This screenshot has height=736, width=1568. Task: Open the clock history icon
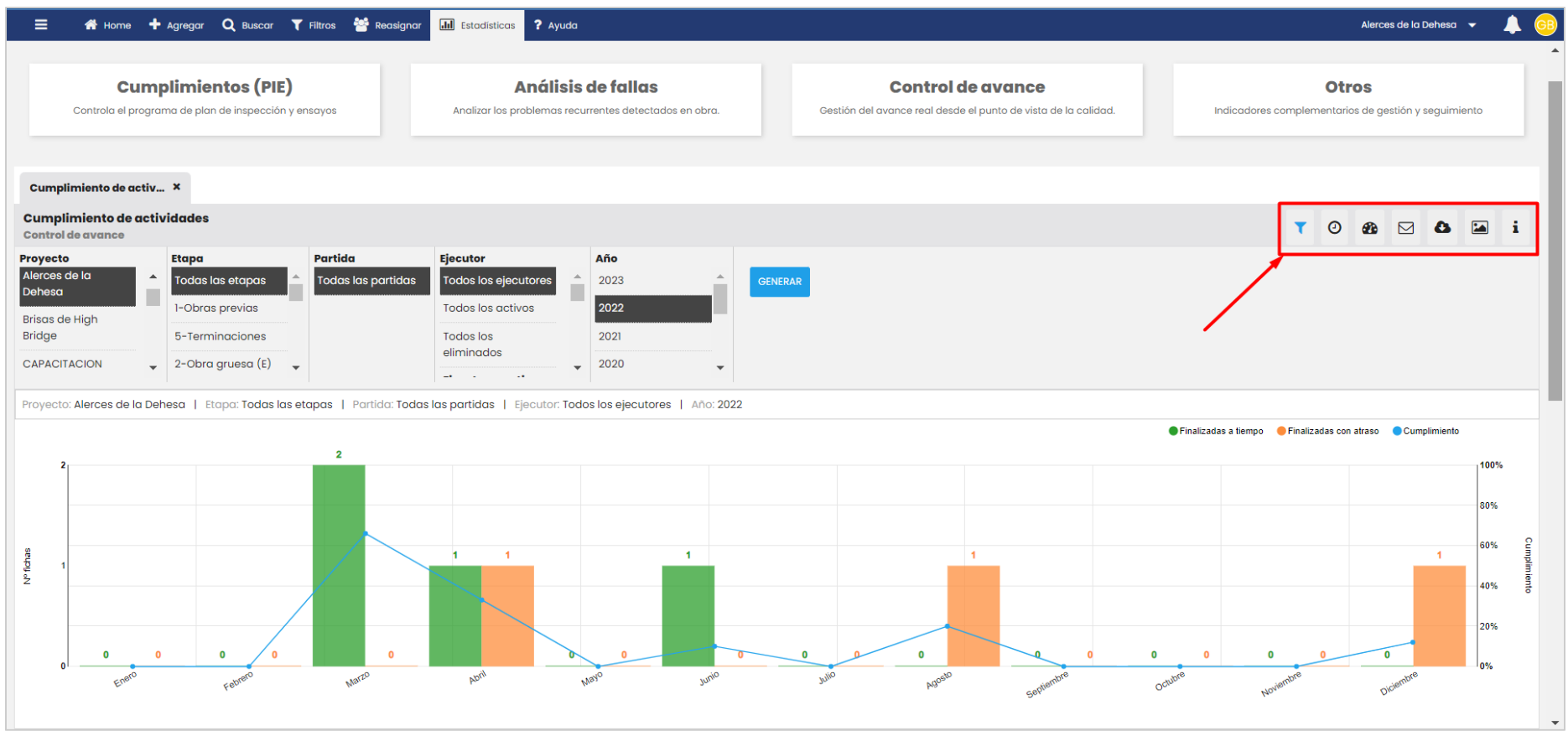1335,228
